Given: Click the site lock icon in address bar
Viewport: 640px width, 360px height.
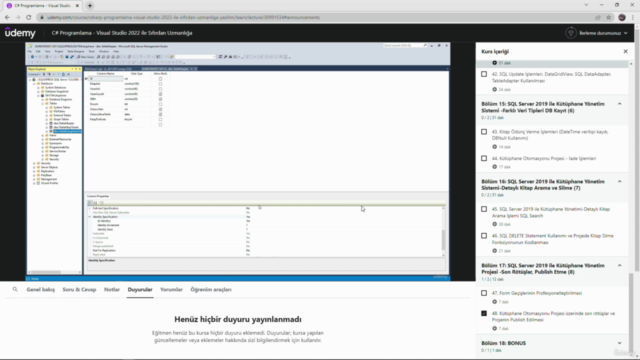Looking at the screenshot, I should click(41, 18).
